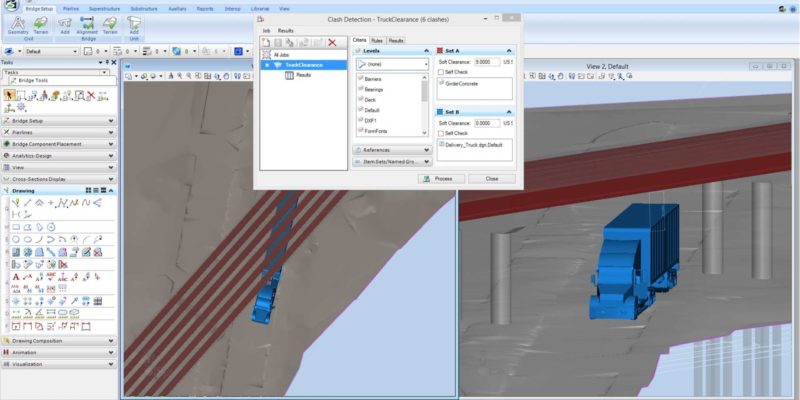Collapse the Set B section
The height and width of the screenshot is (400, 800).
(x=509, y=112)
